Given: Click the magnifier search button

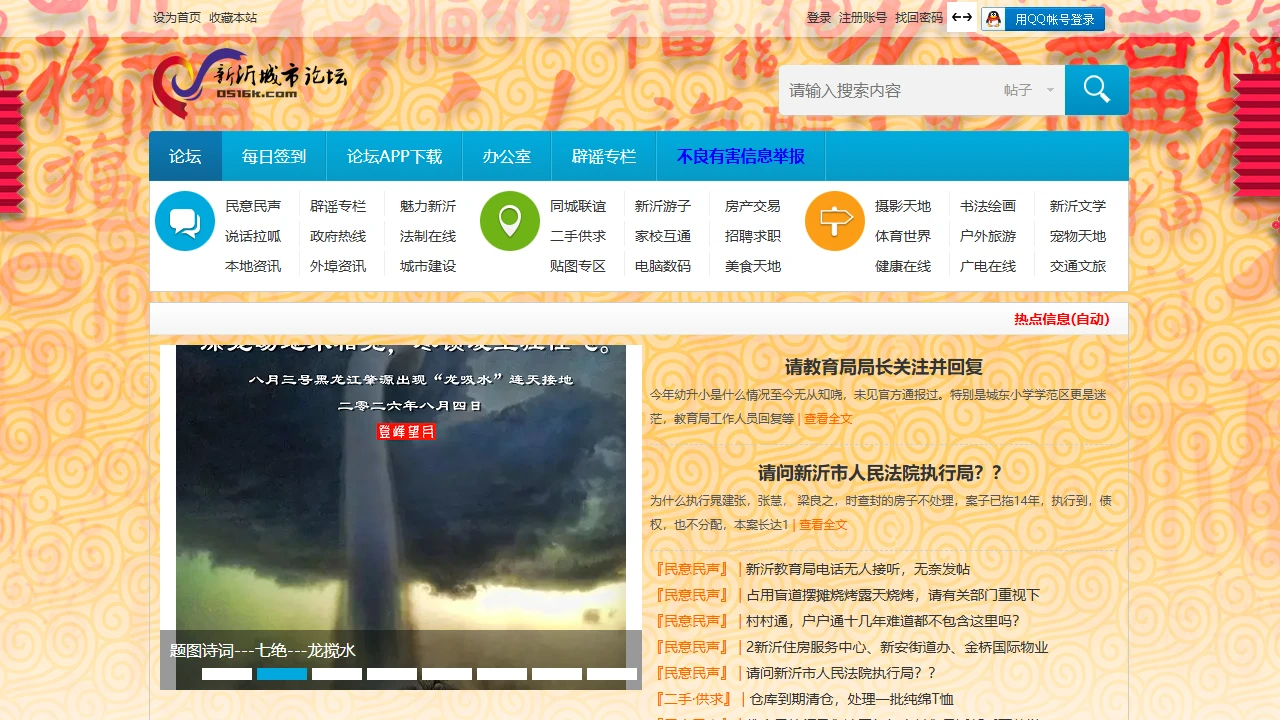Looking at the screenshot, I should [x=1097, y=90].
